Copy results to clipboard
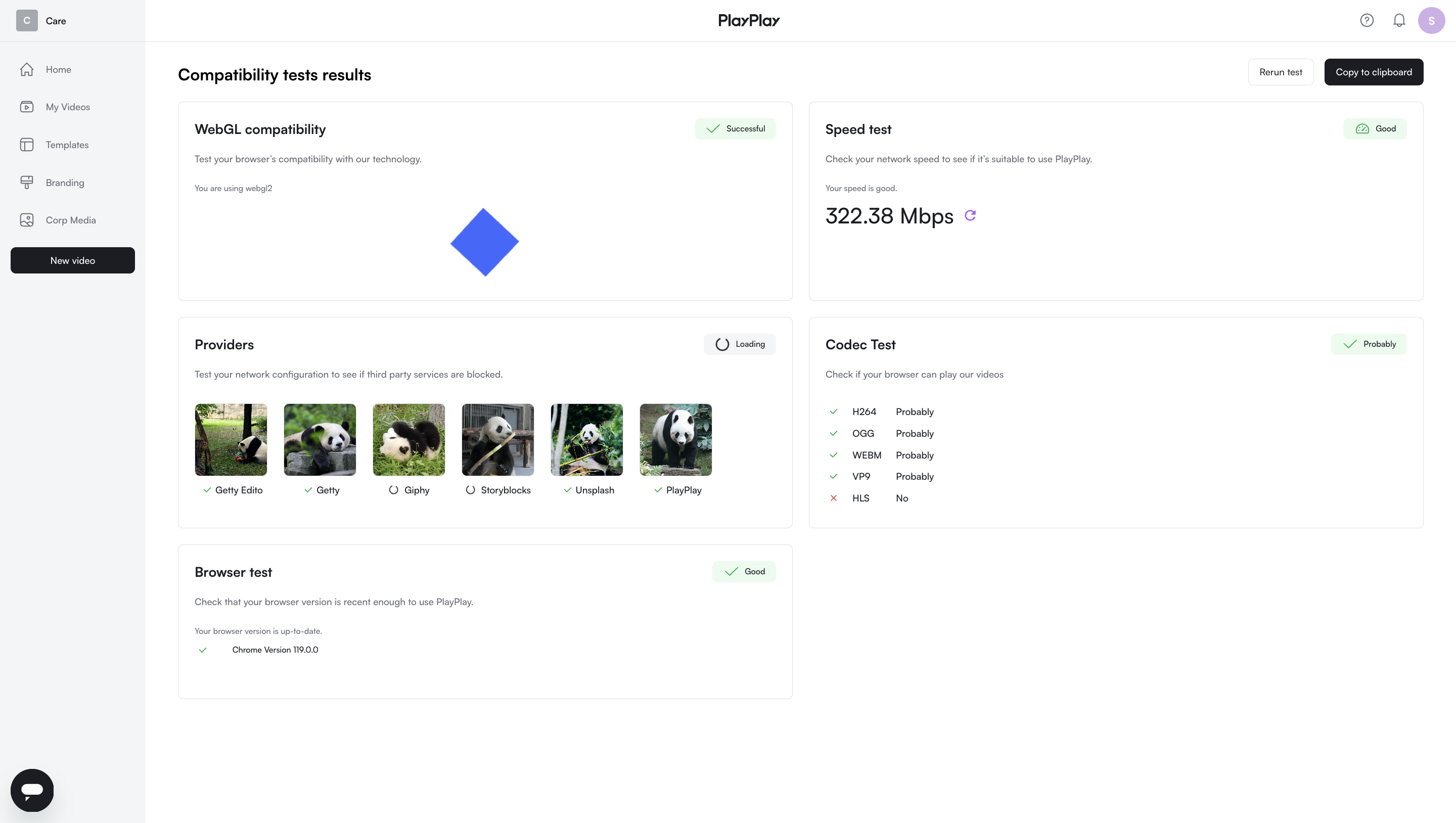 [1374, 72]
